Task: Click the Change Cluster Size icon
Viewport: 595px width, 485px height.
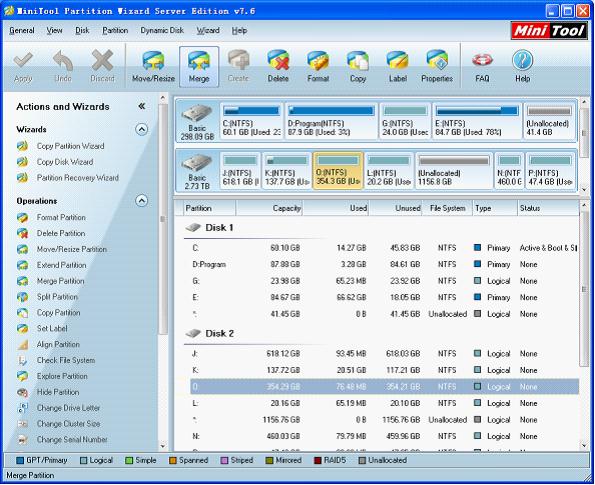Action: click(23, 424)
